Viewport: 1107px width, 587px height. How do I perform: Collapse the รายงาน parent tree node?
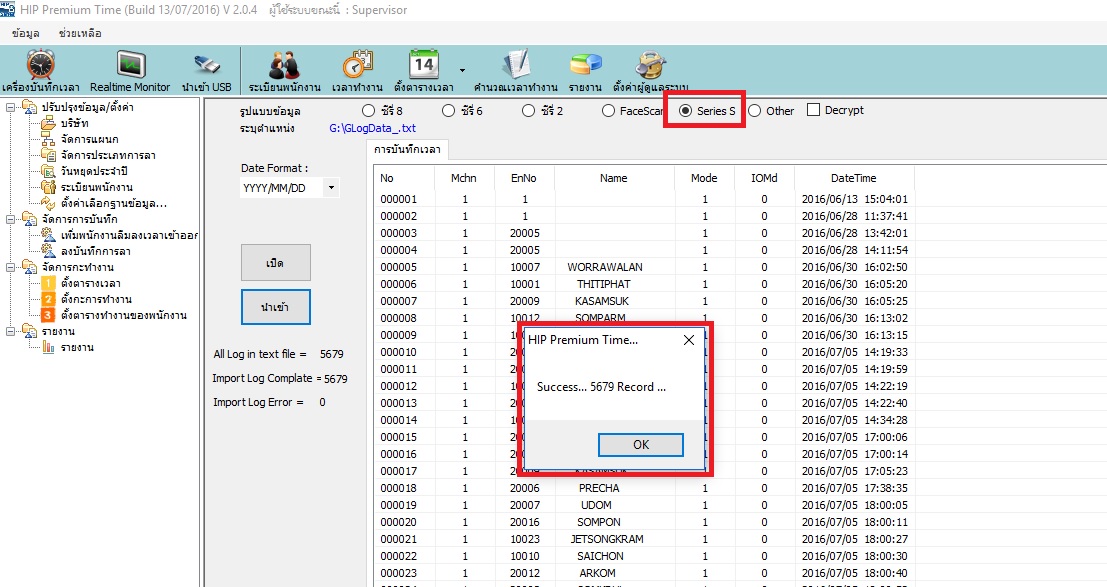(11, 331)
